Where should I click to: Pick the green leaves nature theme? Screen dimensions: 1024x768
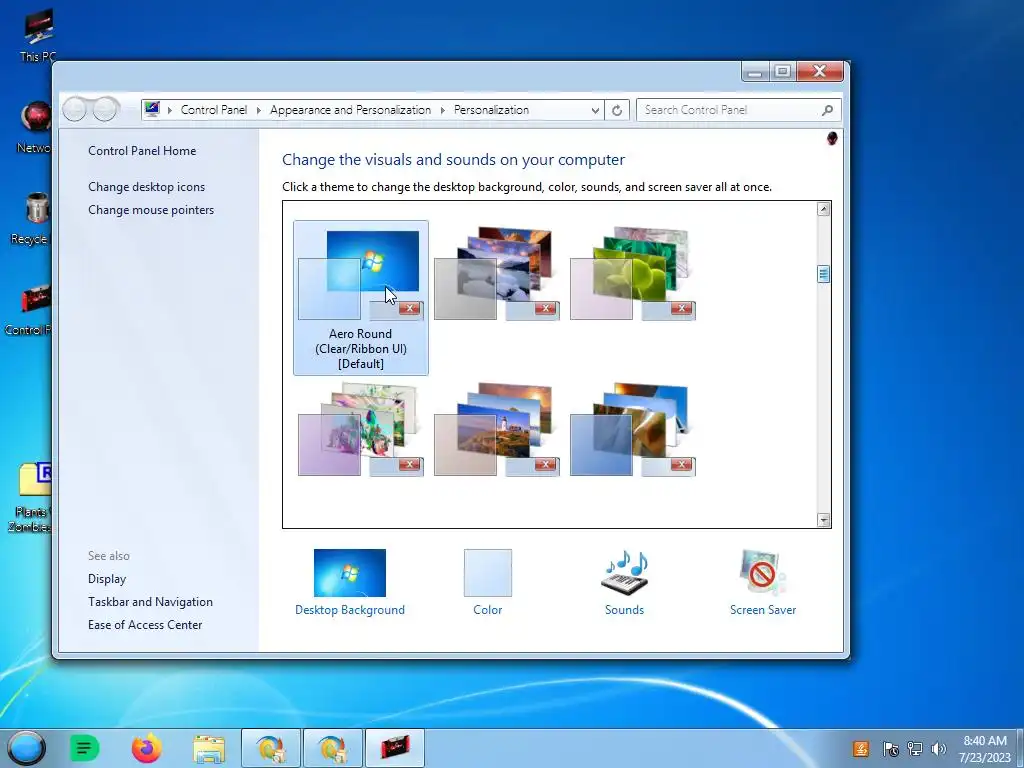coord(632,273)
